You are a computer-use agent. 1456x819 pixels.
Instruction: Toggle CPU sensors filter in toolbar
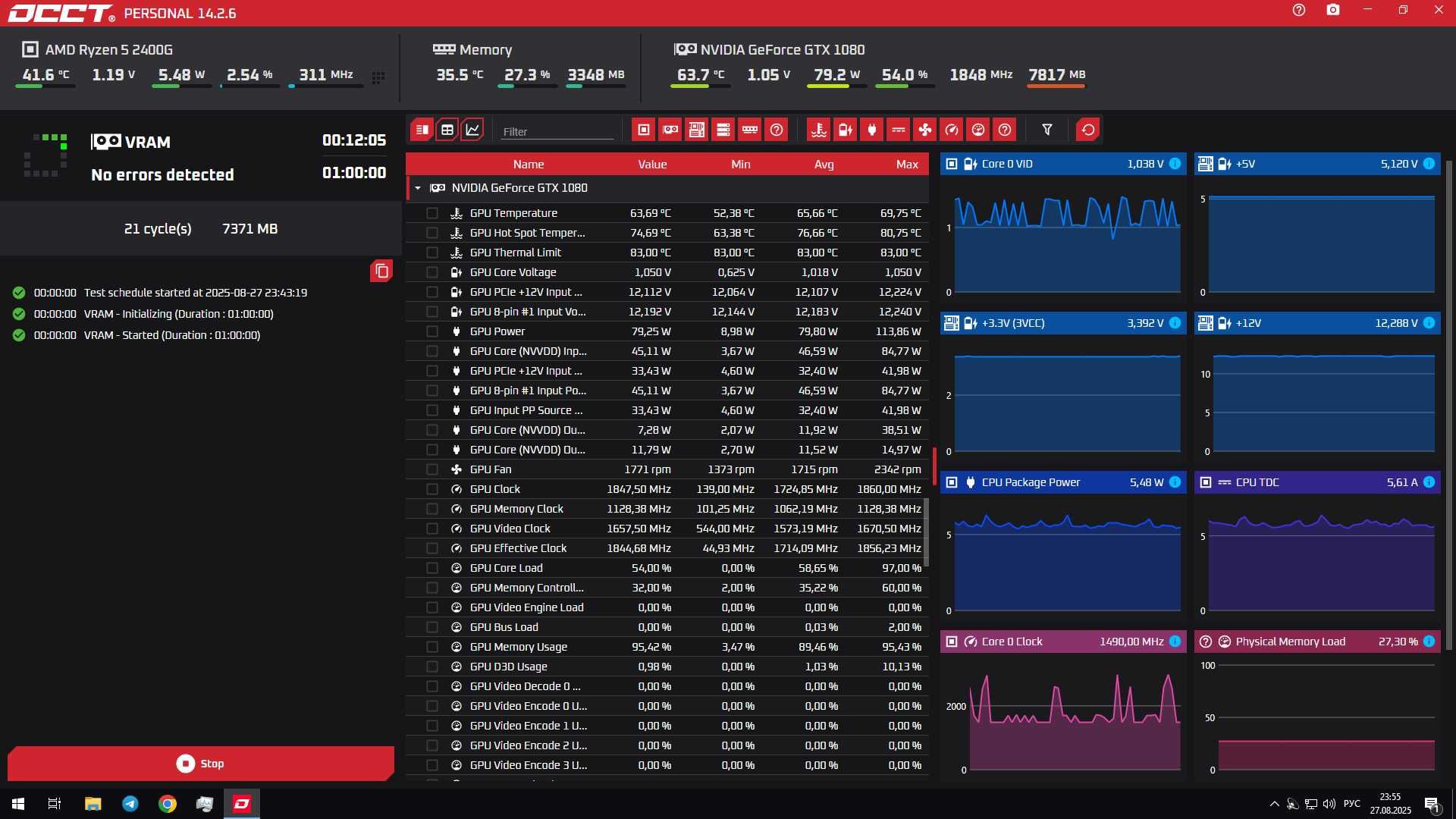(644, 130)
